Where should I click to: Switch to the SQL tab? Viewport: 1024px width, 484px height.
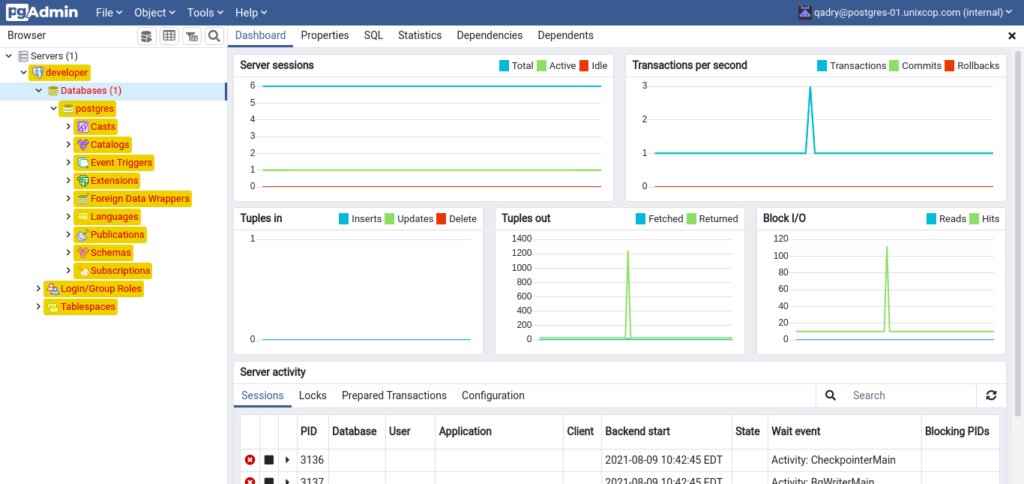pyautogui.click(x=374, y=35)
